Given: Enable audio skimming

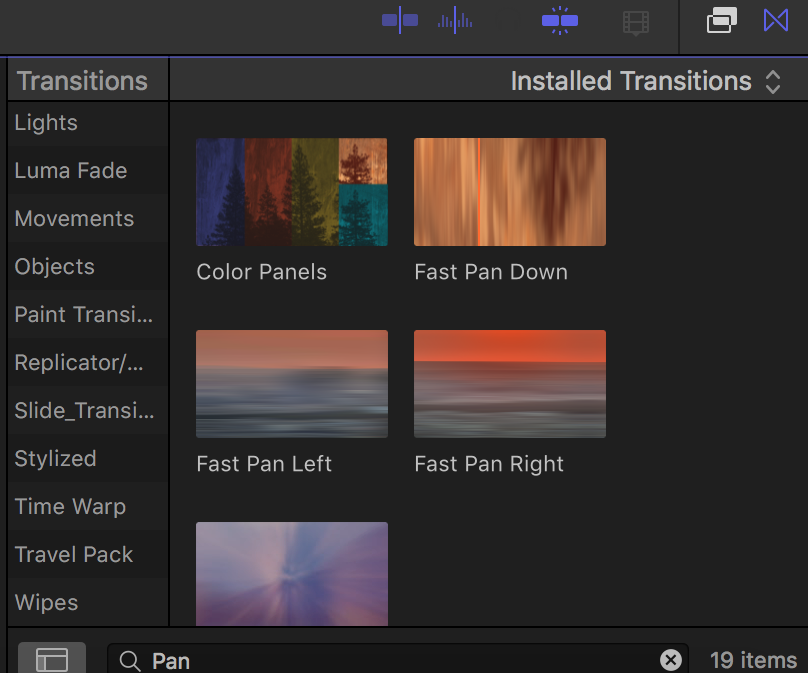Looking at the screenshot, I should pyautogui.click(x=455, y=19).
